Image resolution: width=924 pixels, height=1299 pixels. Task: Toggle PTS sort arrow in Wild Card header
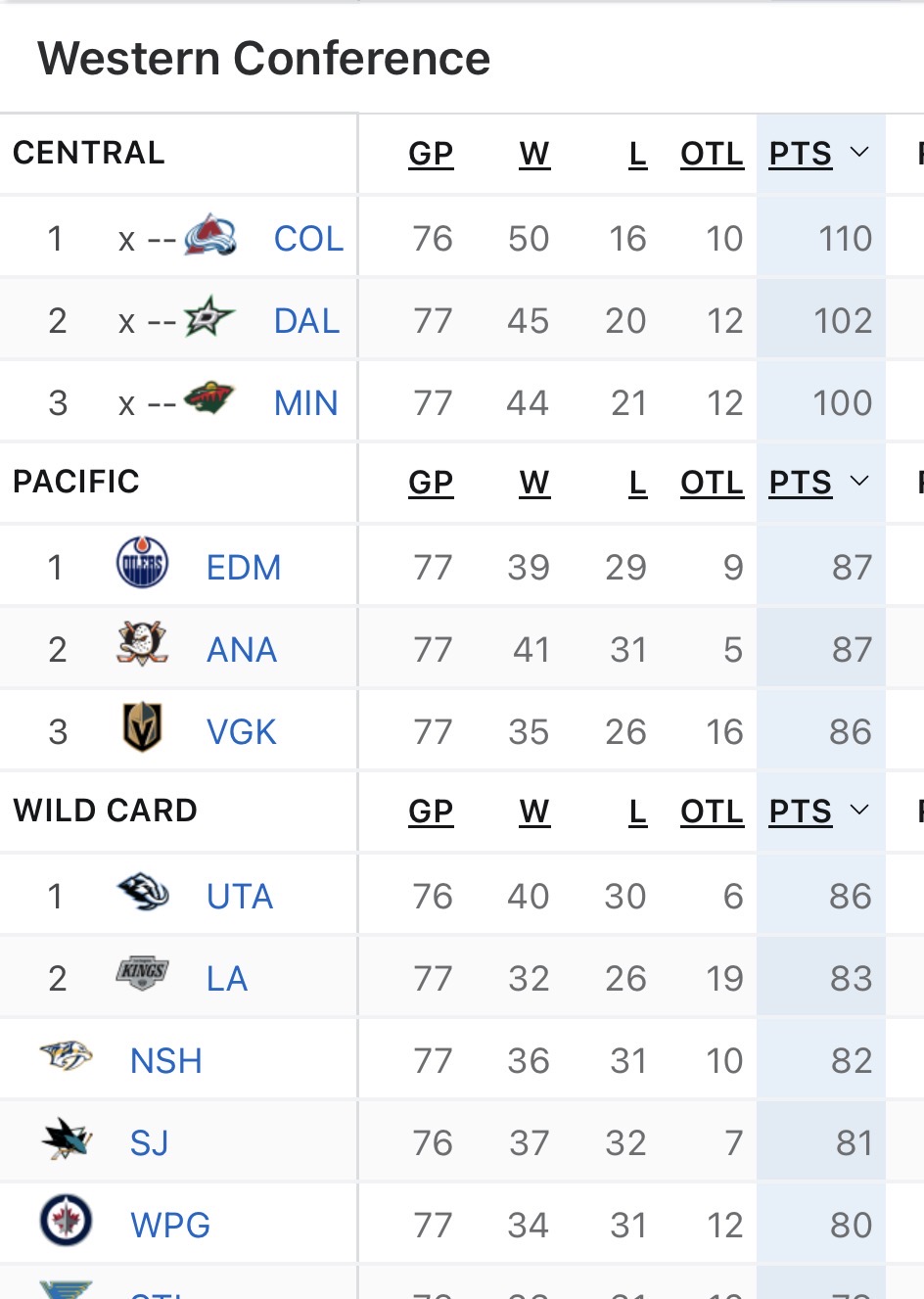(x=859, y=811)
